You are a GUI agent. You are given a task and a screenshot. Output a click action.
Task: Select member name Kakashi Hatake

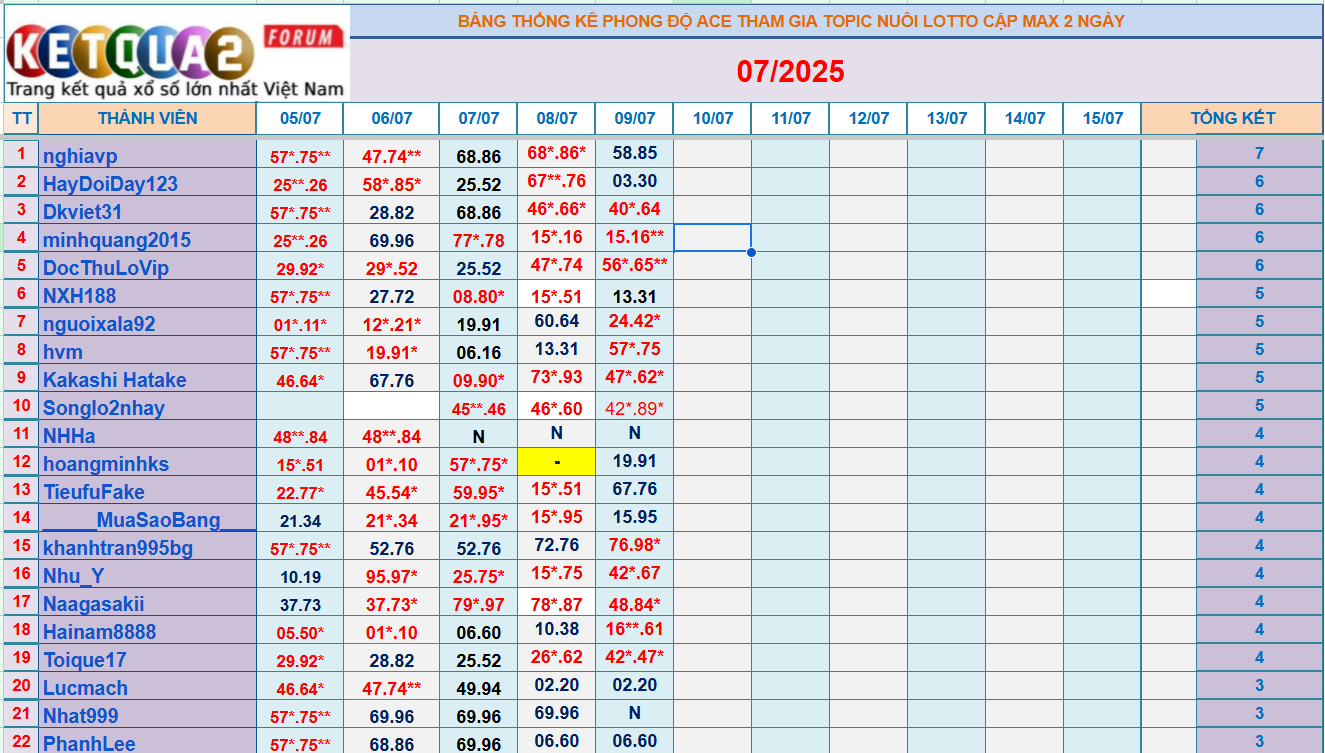pos(114,380)
